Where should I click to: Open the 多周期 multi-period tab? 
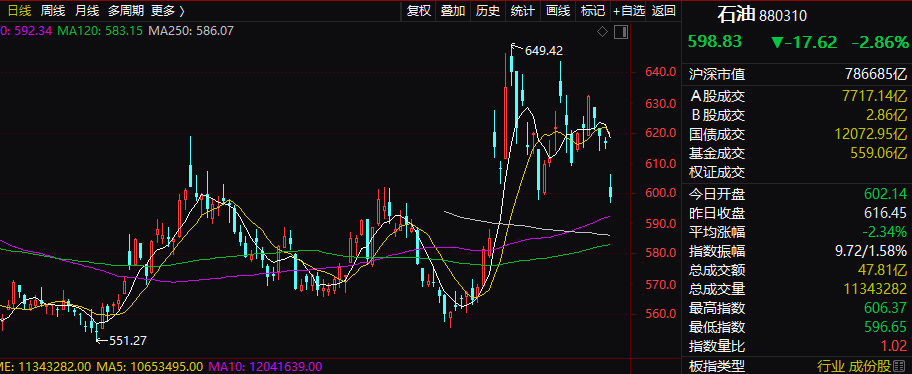click(x=125, y=10)
